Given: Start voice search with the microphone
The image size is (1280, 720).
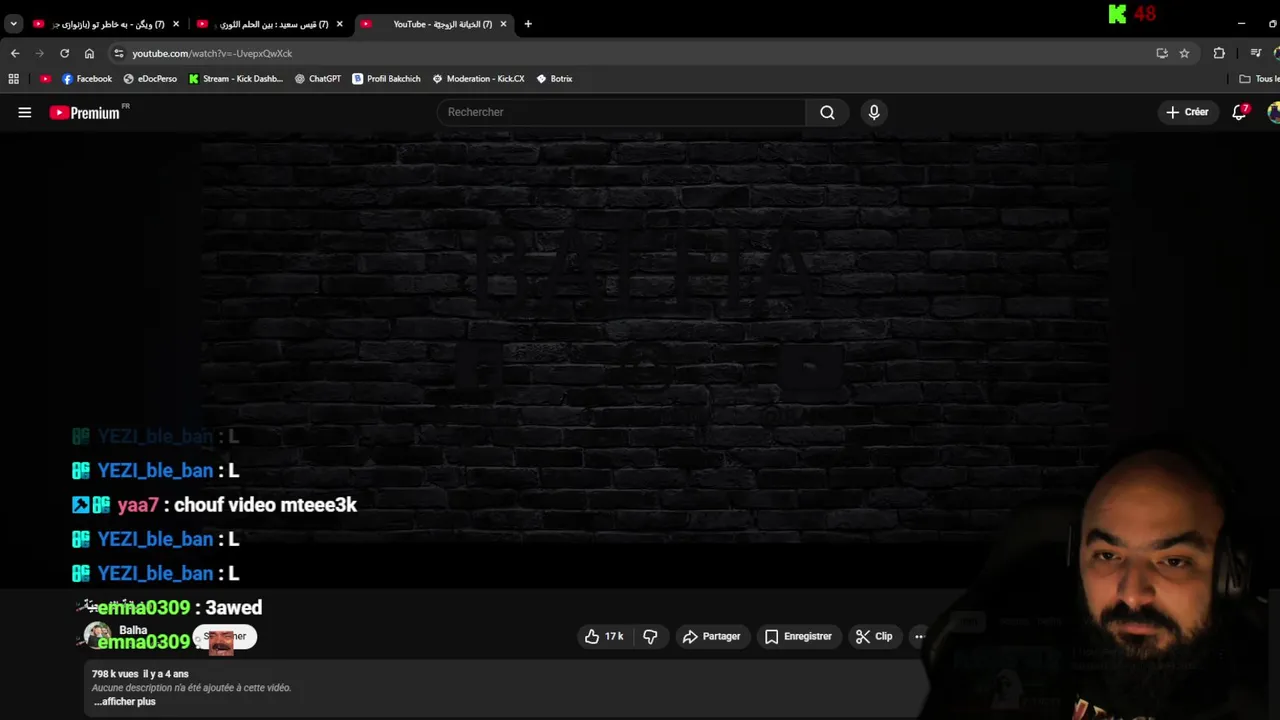Looking at the screenshot, I should [874, 112].
